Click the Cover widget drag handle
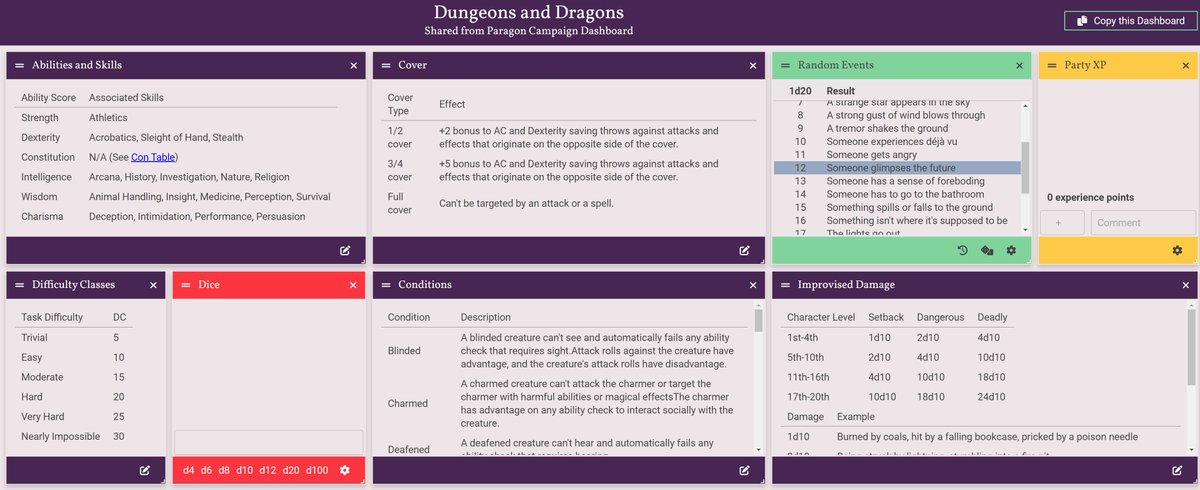Screen dimensions: 1200x490 [385, 65]
